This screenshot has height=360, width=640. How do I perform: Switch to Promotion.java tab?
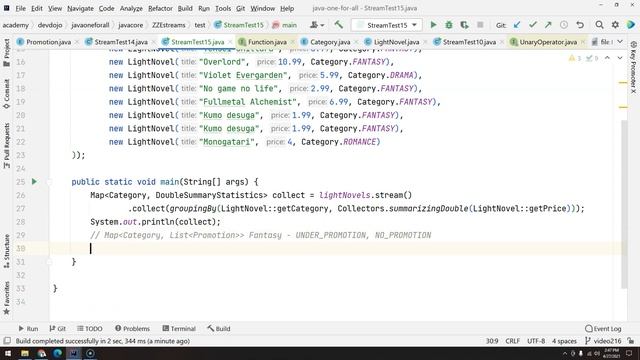point(48,42)
